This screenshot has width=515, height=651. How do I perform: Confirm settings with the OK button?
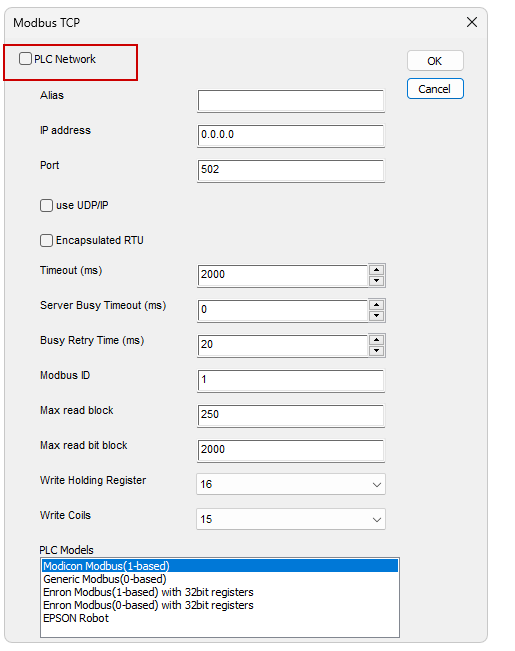click(x=435, y=61)
